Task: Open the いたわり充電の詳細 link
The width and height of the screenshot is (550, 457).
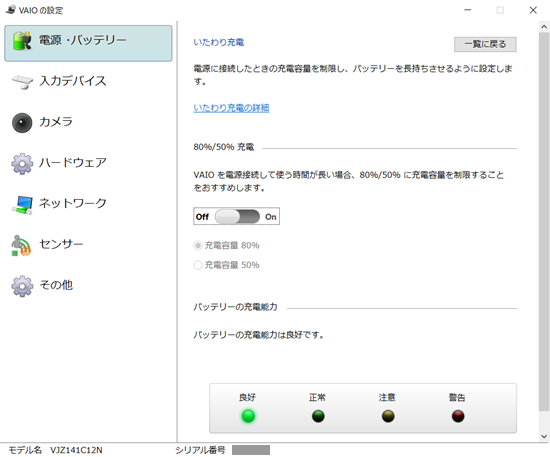Action: click(231, 108)
